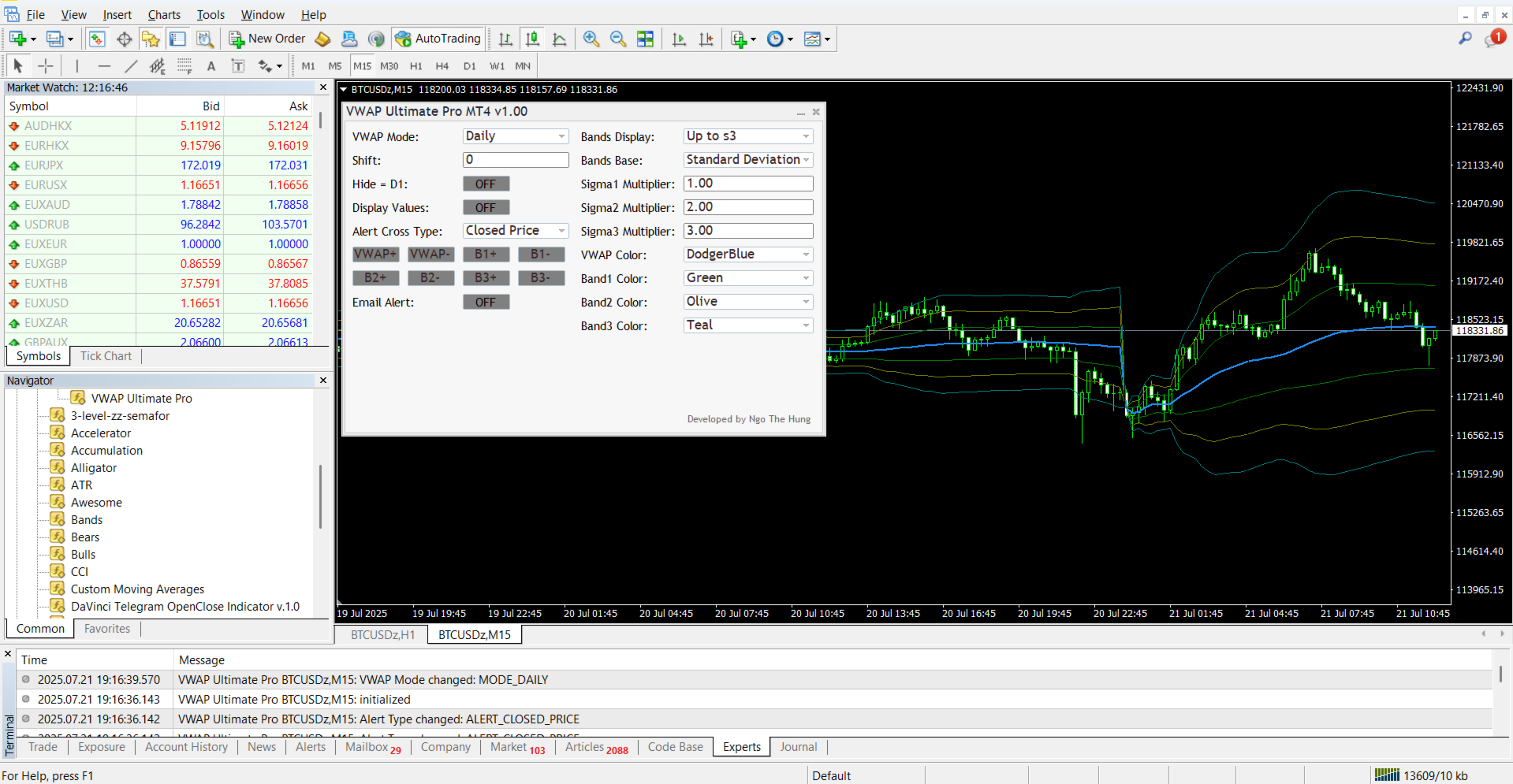The height and width of the screenshot is (784, 1513).
Task: Toggle the B3+ alert button
Action: [x=486, y=277]
